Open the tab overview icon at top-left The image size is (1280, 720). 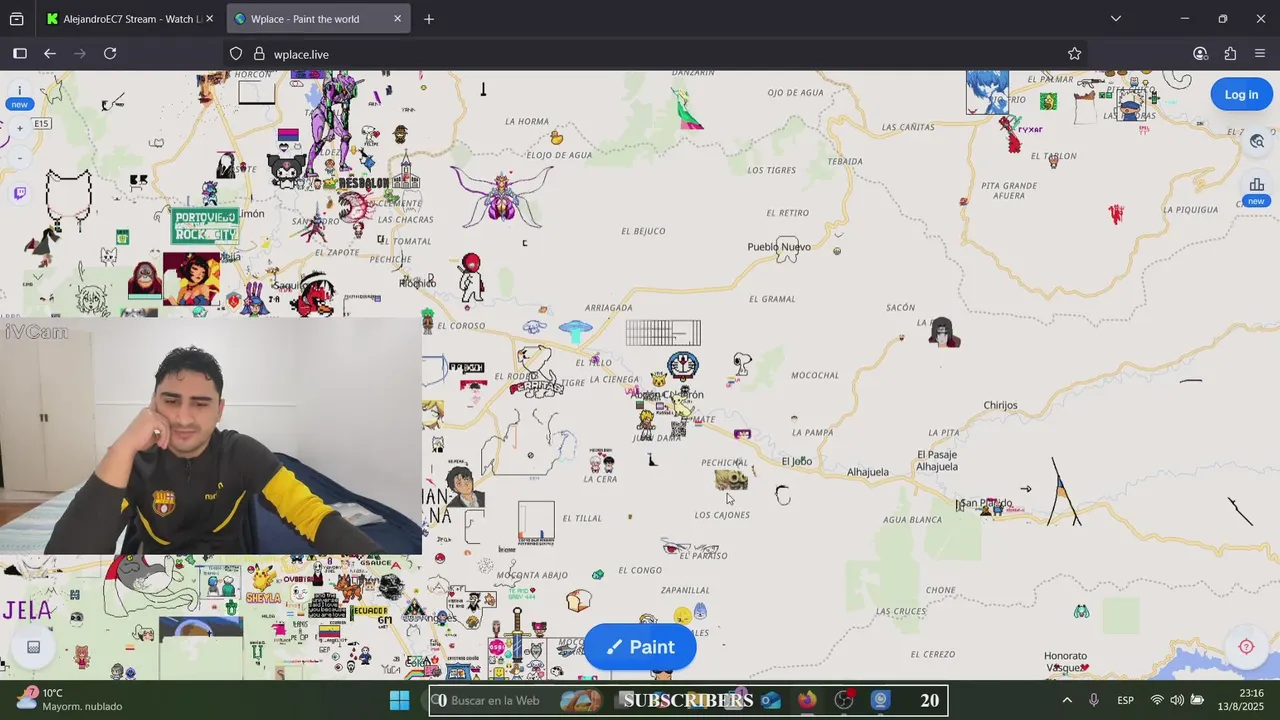click(x=17, y=19)
